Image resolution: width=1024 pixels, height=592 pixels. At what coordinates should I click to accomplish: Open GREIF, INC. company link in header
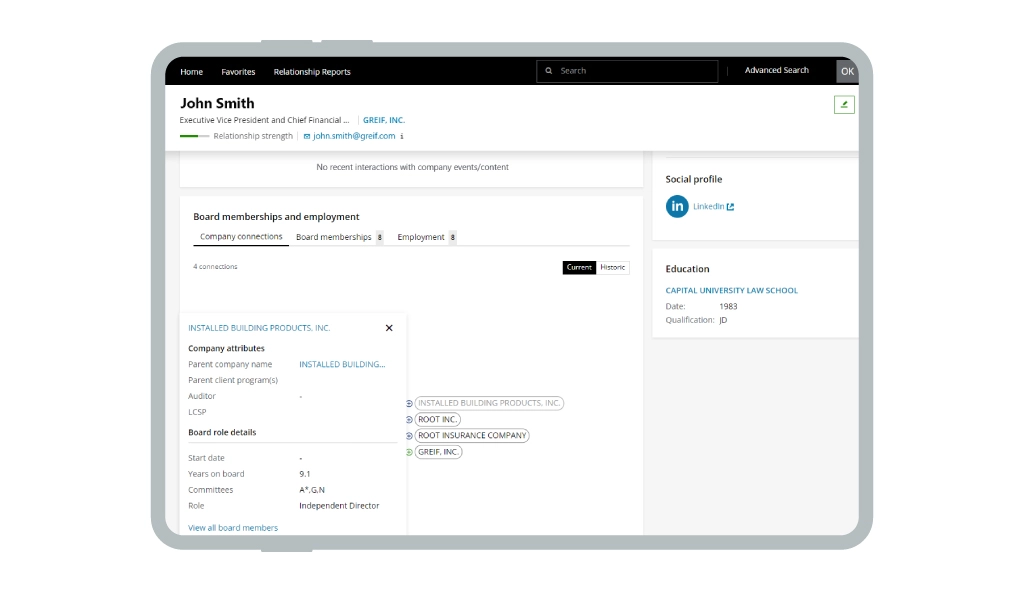coord(384,120)
